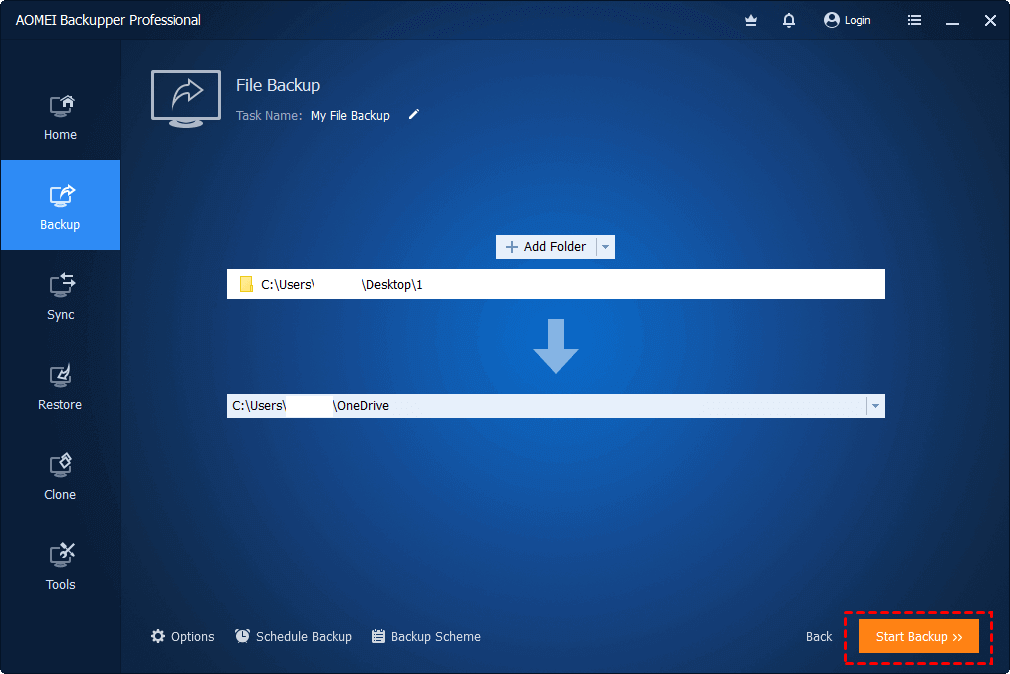This screenshot has height=674, width=1010.
Task: Expand the destination path dropdown
Action: click(x=875, y=406)
